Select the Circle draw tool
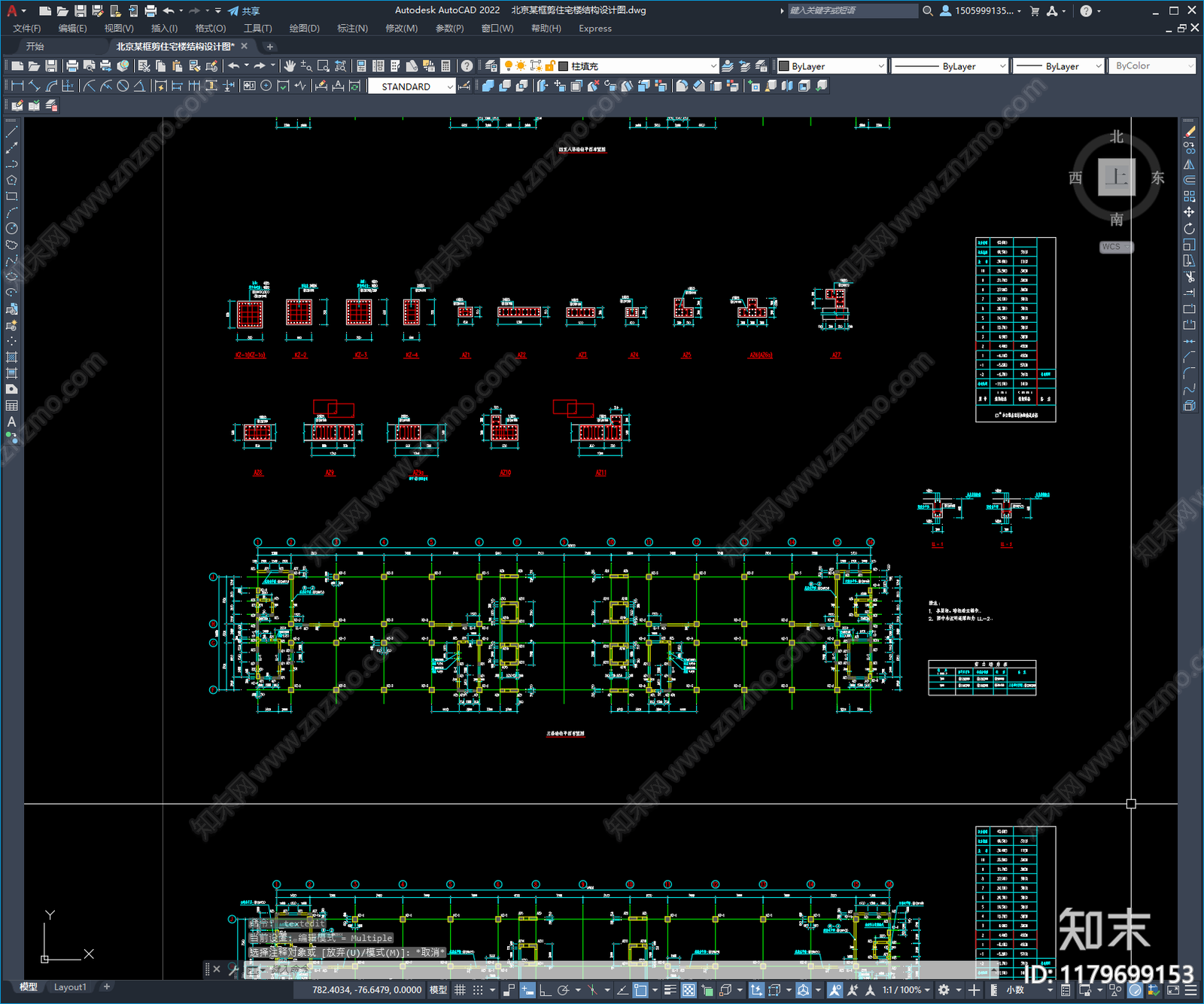This screenshot has width=1204, height=1004. 11,229
